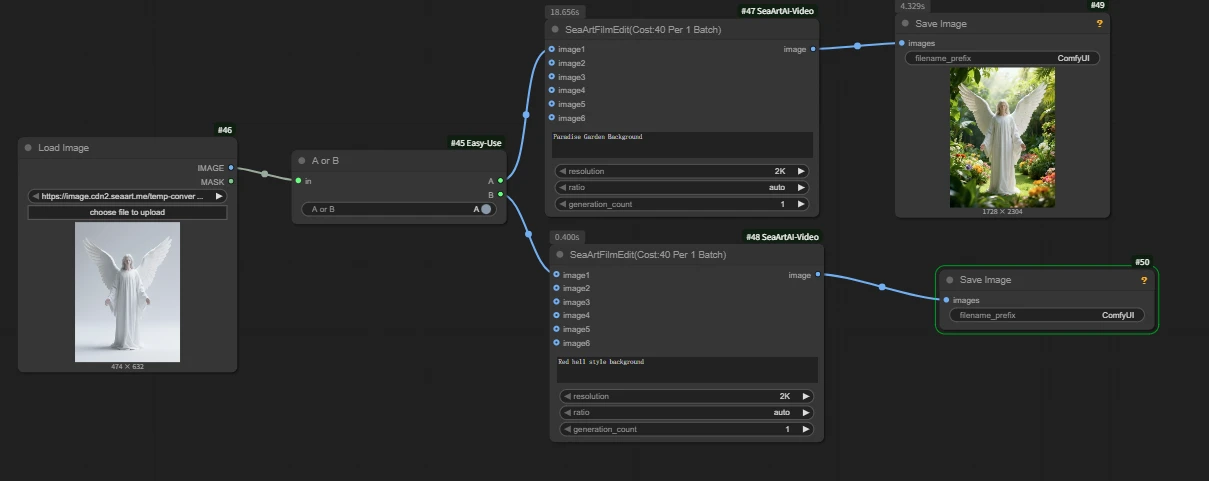The width and height of the screenshot is (1209, 481).
Task: Click the MASK output port on Load Image
Action: [x=231, y=181]
